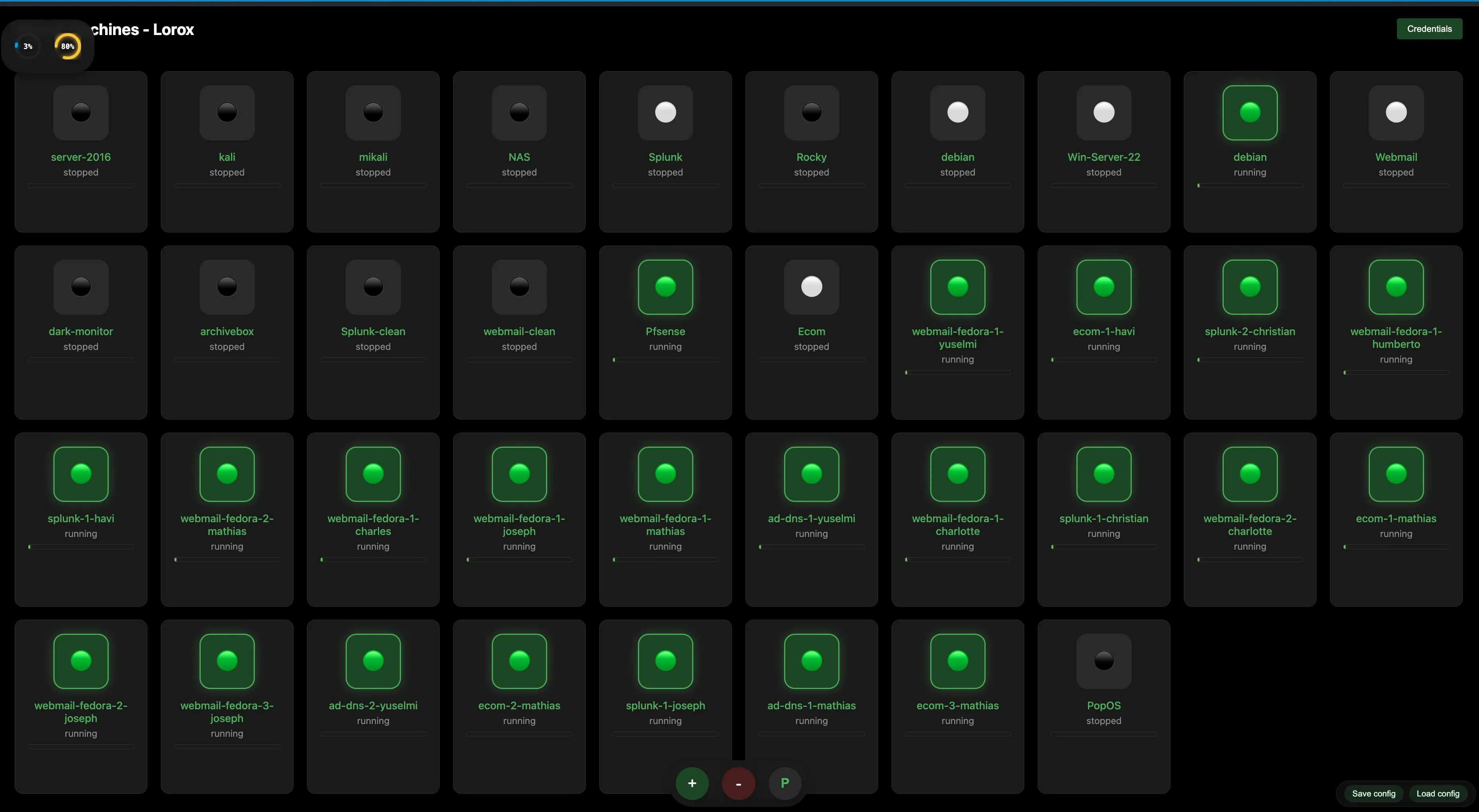Click the green plus add button
1479x812 pixels.
click(x=692, y=783)
